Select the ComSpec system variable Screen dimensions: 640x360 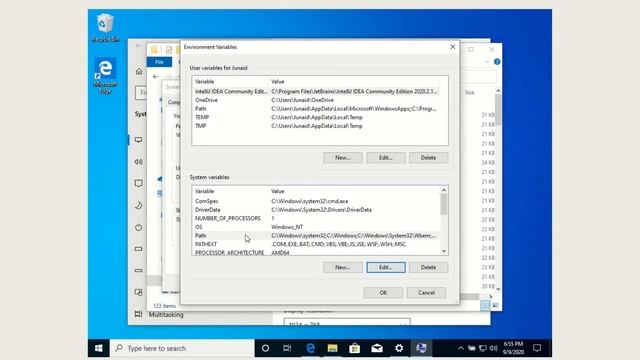tap(316, 201)
